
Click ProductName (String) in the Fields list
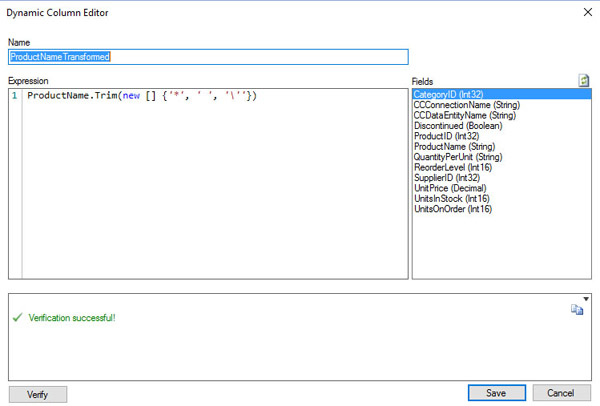pyautogui.click(x=455, y=147)
